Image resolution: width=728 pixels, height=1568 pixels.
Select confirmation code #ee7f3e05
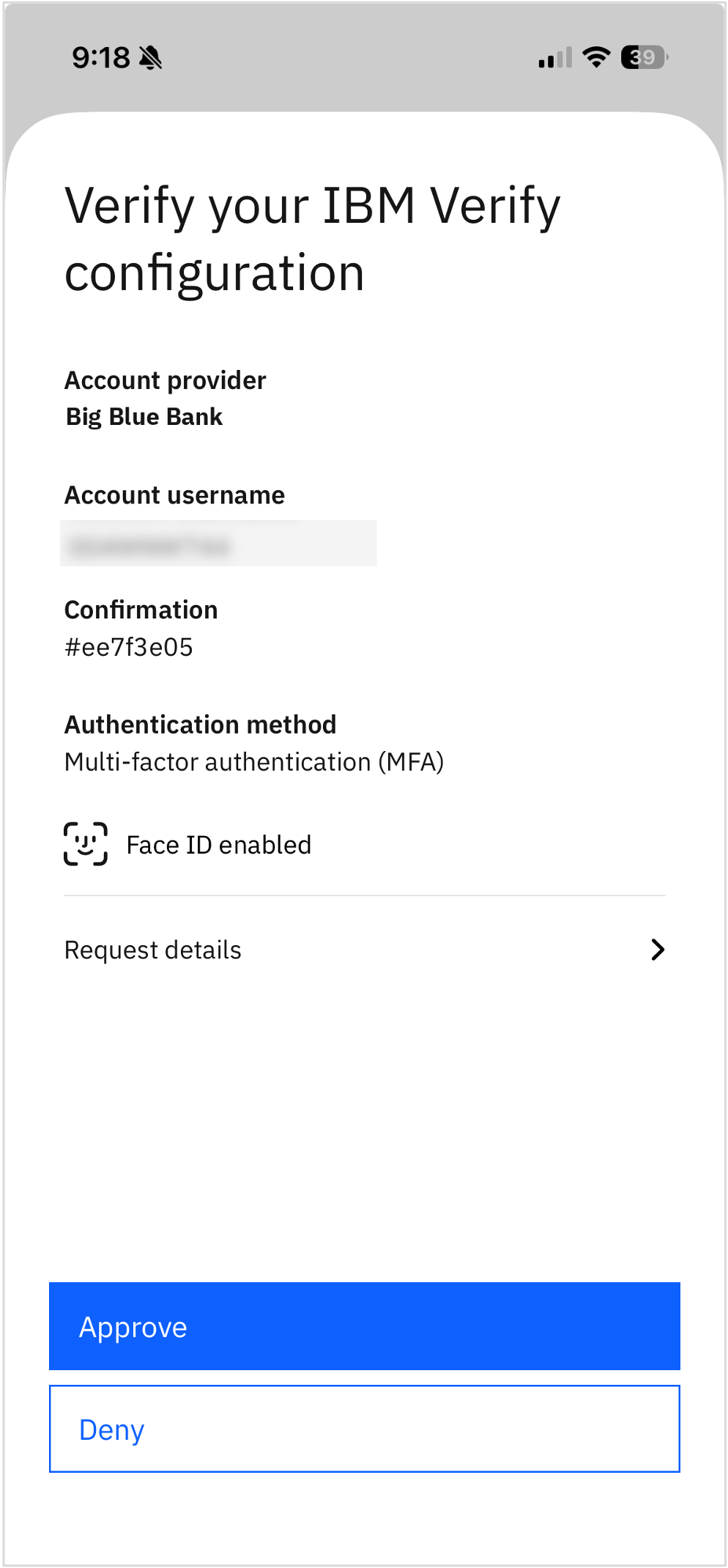coord(129,648)
